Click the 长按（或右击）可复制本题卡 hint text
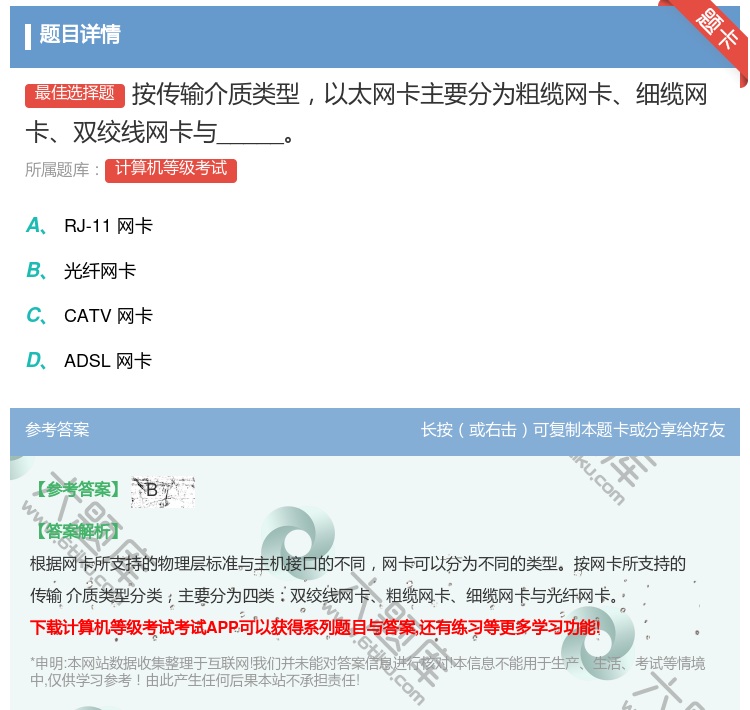Viewport: 750px width, 710px height. [x=573, y=430]
